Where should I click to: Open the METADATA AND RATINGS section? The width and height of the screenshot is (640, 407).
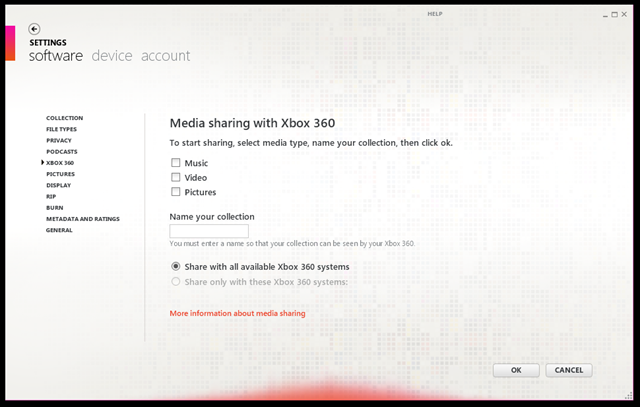pos(83,219)
